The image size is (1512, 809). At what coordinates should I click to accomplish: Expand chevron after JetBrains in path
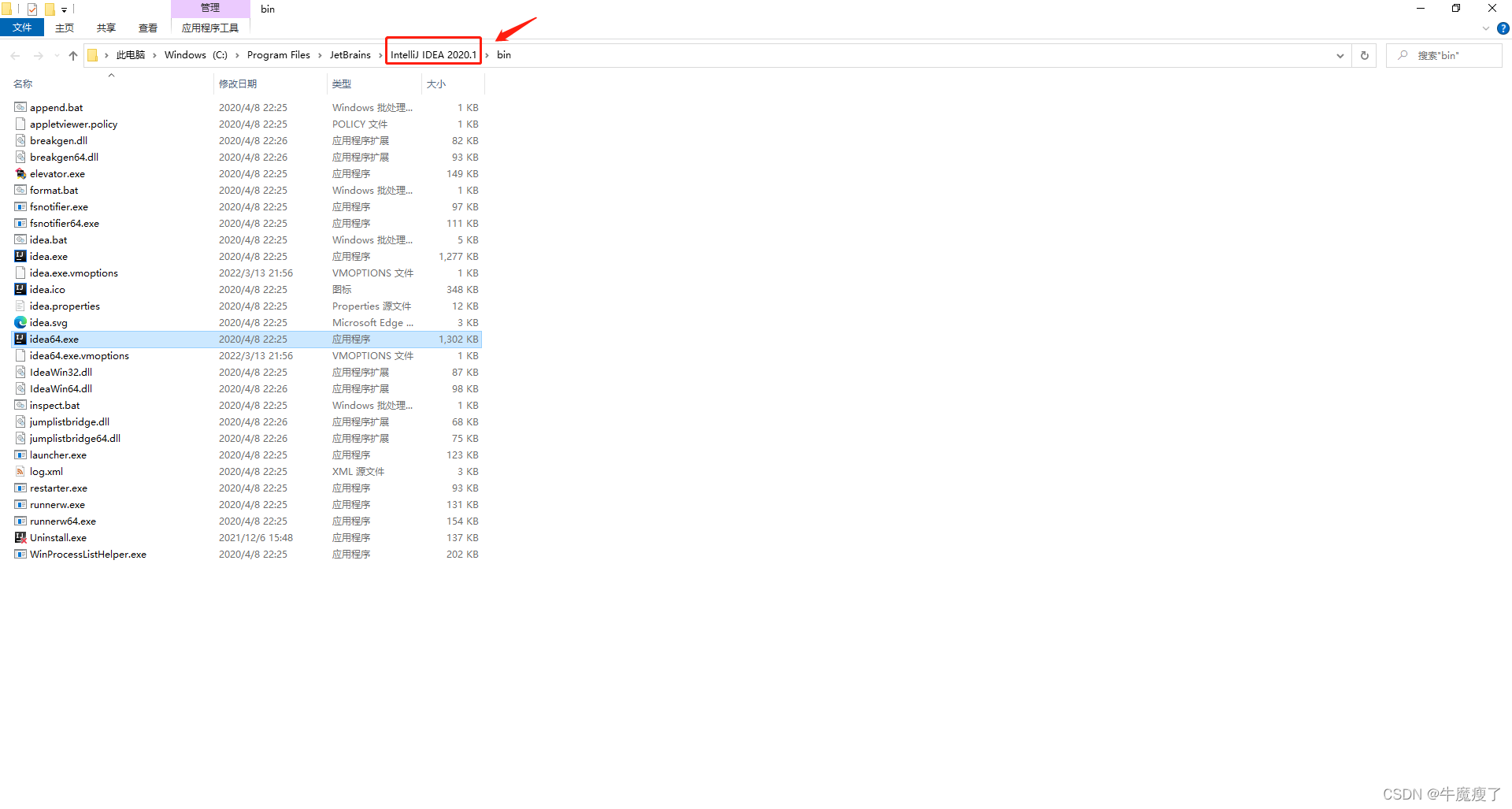coord(380,55)
